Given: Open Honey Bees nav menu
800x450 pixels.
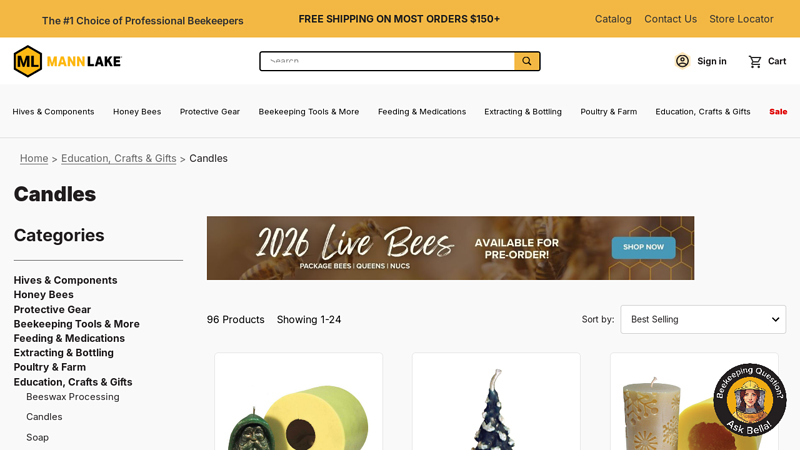Looking at the screenshot, I should click(x=137, y=111).
